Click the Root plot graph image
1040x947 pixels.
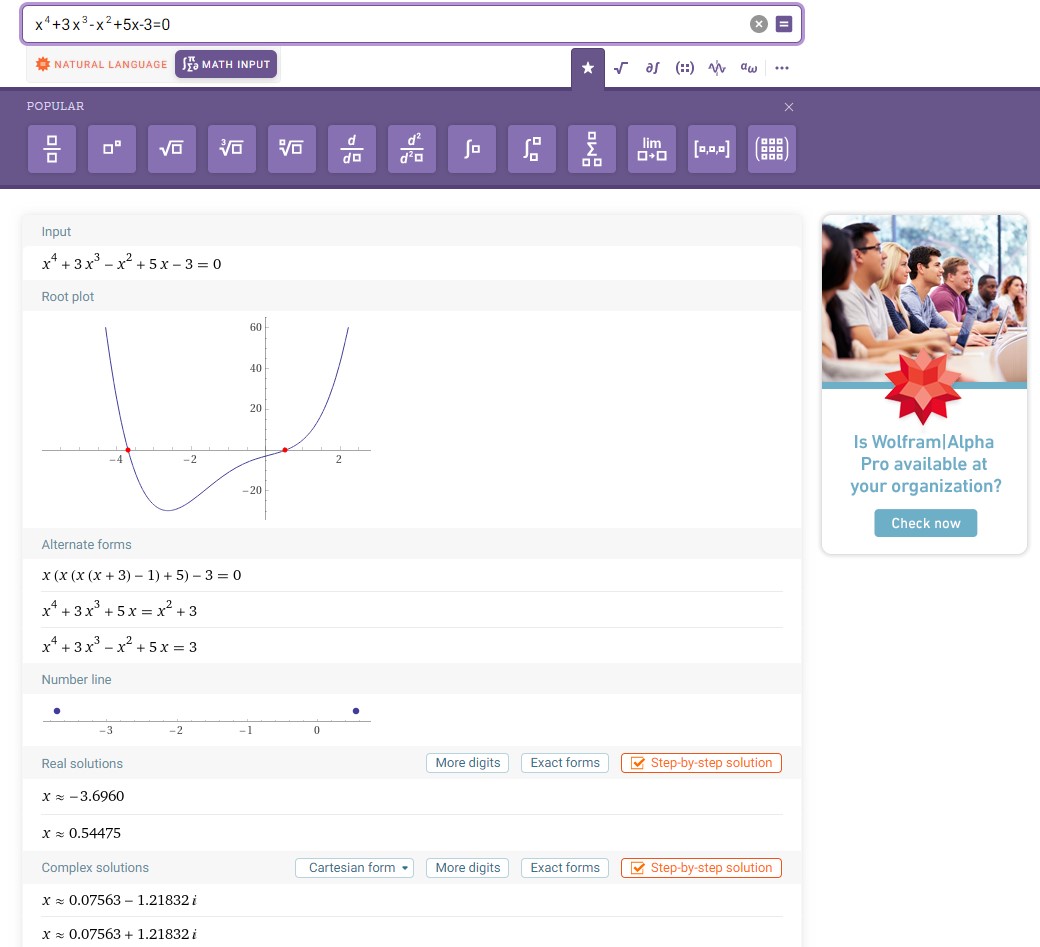[206, 419]
